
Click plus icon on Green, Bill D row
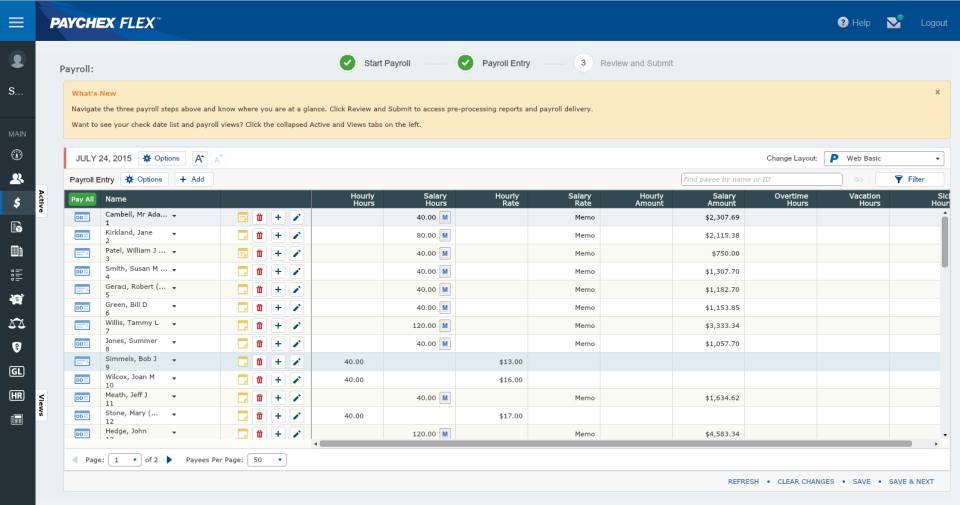278,307
